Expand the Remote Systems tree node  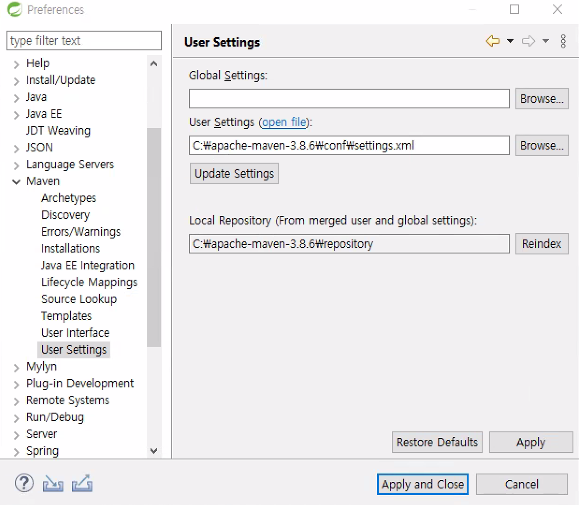pos(16,401)
